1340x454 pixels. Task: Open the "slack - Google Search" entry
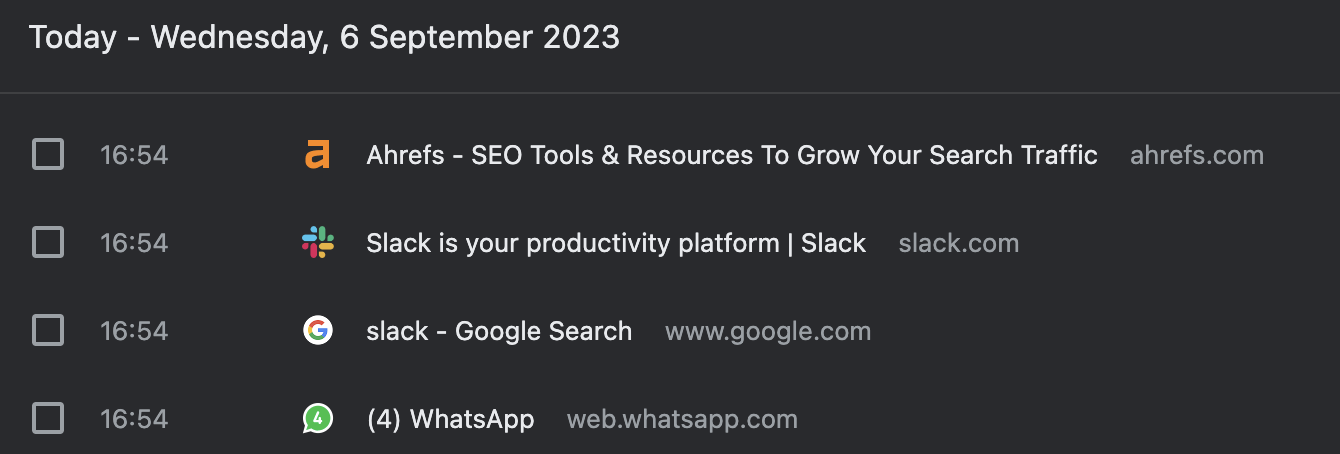coord(499,331)
